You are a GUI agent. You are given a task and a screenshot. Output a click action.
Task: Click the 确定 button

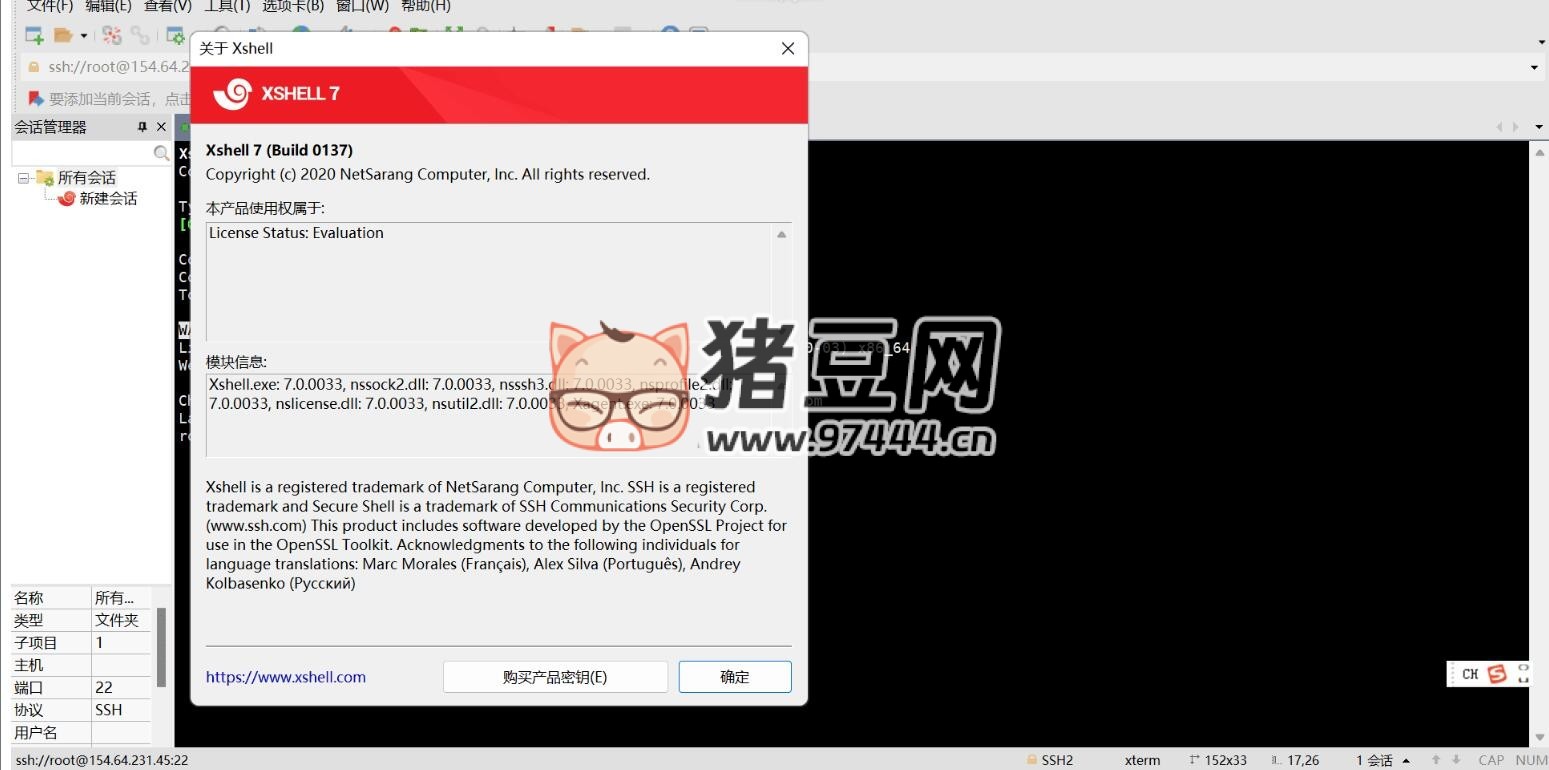click(x=734, y=677)
